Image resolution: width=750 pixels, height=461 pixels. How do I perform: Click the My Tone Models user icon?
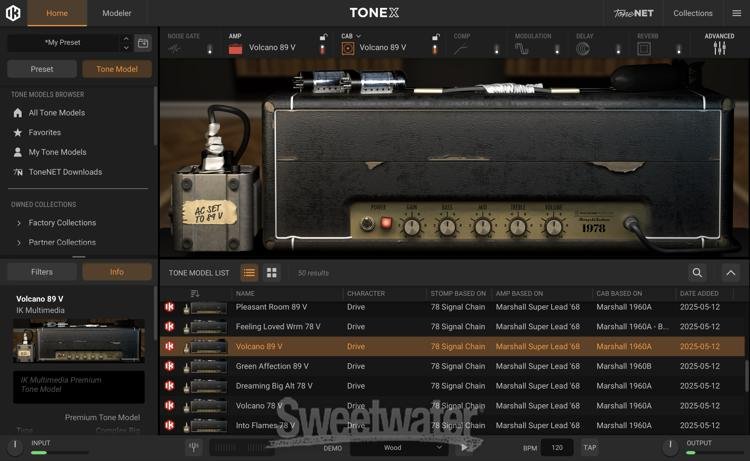point(18,152)
